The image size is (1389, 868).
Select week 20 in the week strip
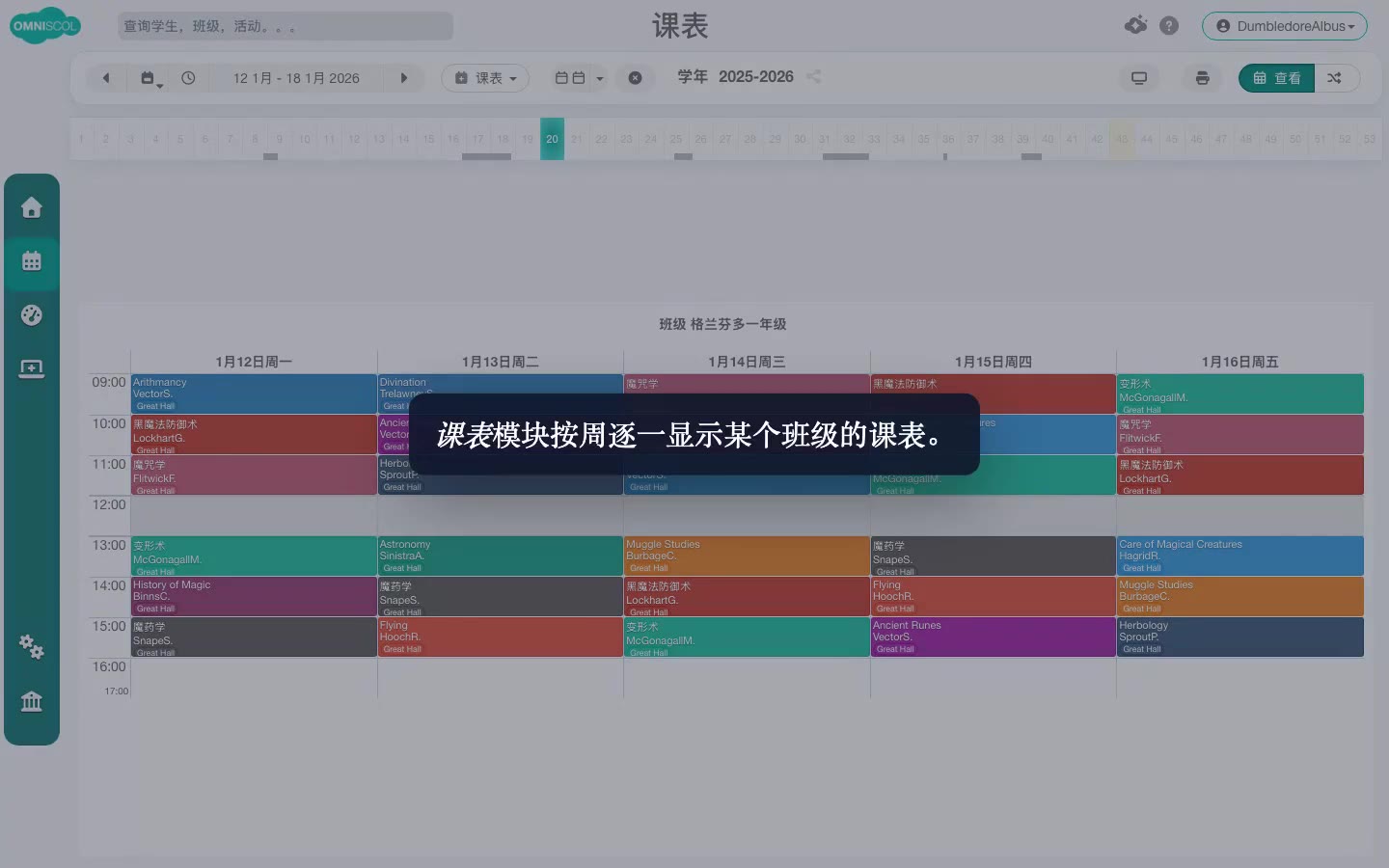pyautogui.click(x=552, y=139)
